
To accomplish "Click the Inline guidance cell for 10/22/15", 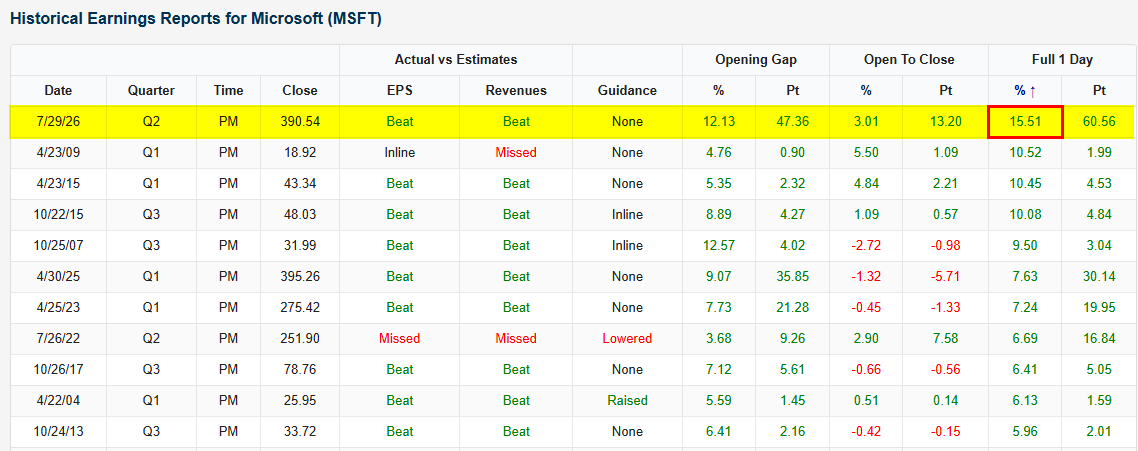I will pyautogui.click(x=627, y=214).
